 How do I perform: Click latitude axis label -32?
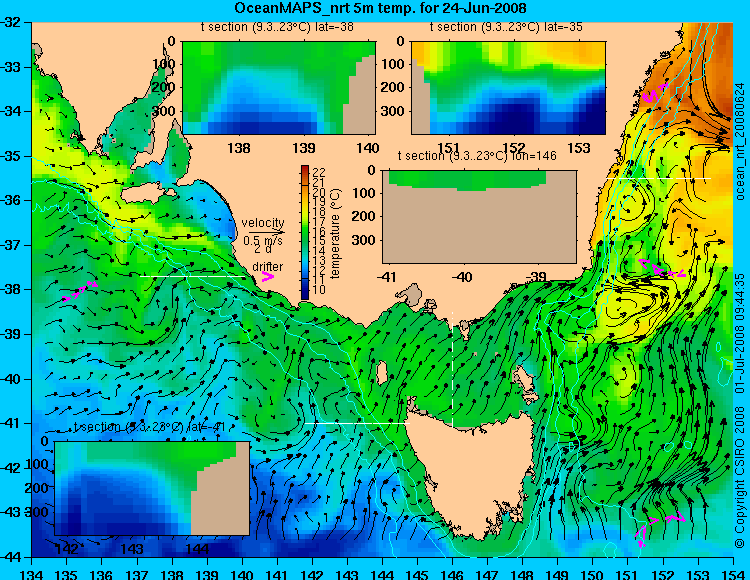[x=11, y=22]
